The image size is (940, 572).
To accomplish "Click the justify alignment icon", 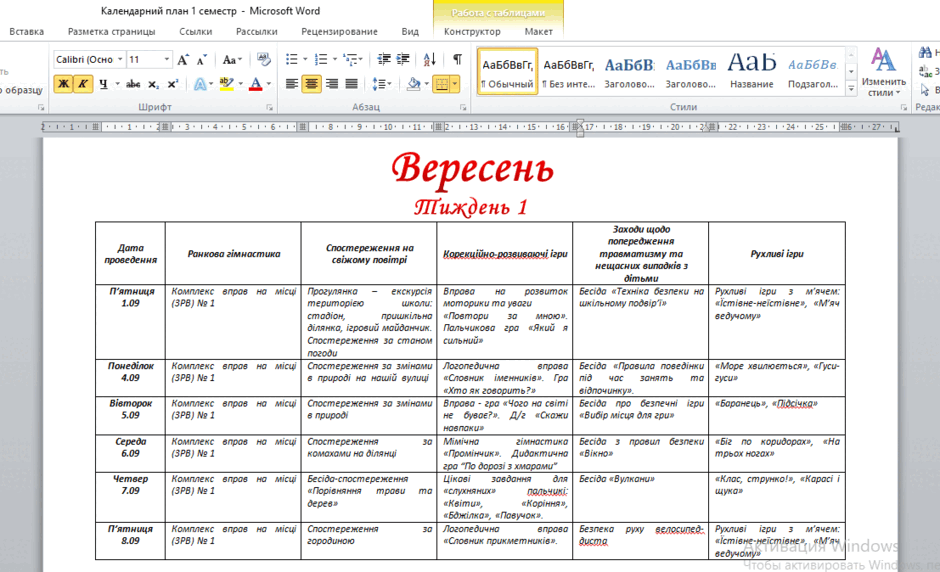I will pos(352,84).
